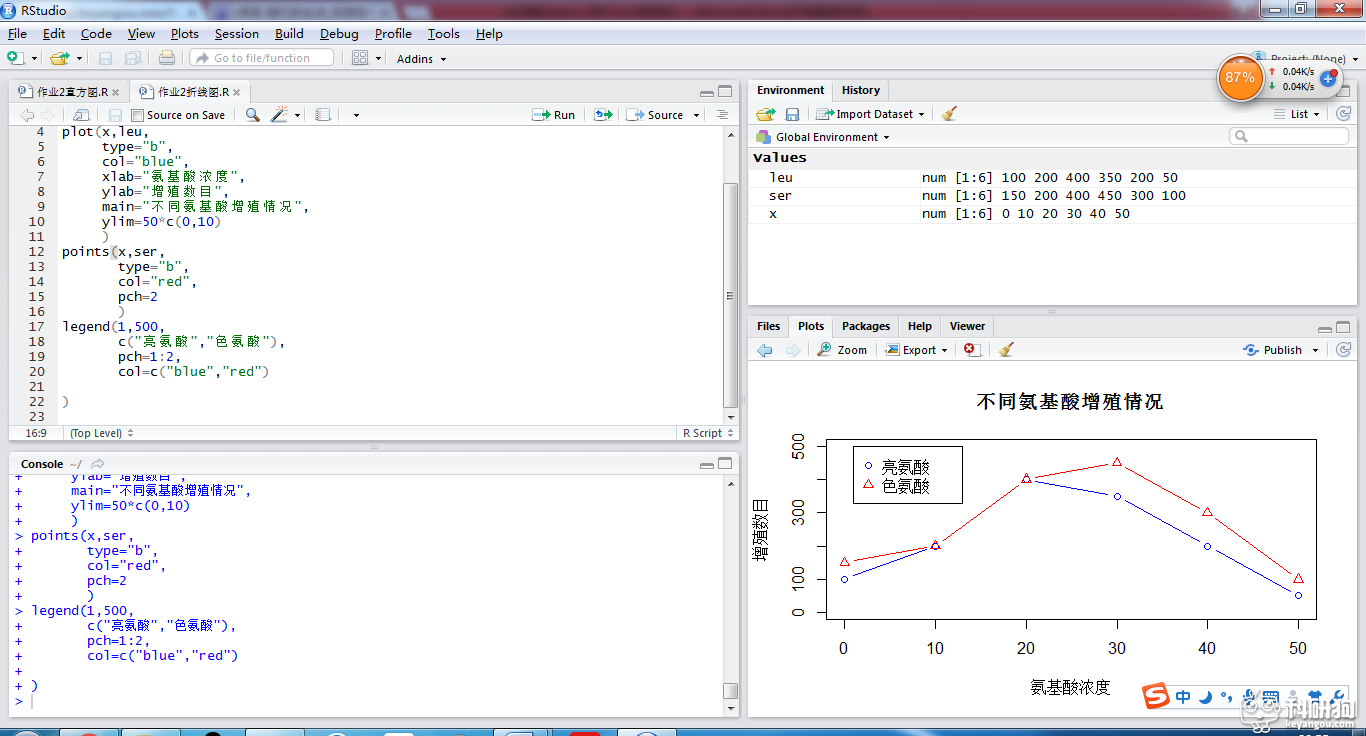
Task: Select the Environment tab
Action: click(791, 90)
